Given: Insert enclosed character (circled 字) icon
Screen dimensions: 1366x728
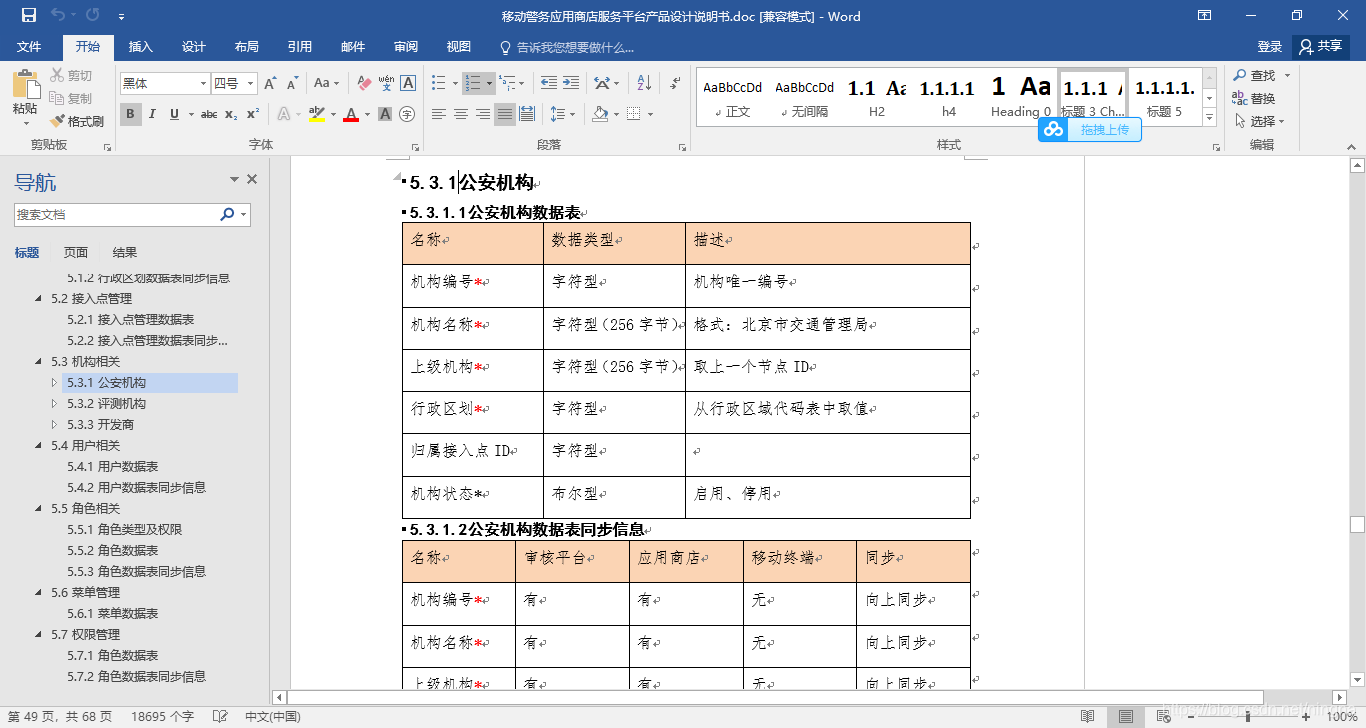Looking at the screenshot, I should tap(407, 114).
